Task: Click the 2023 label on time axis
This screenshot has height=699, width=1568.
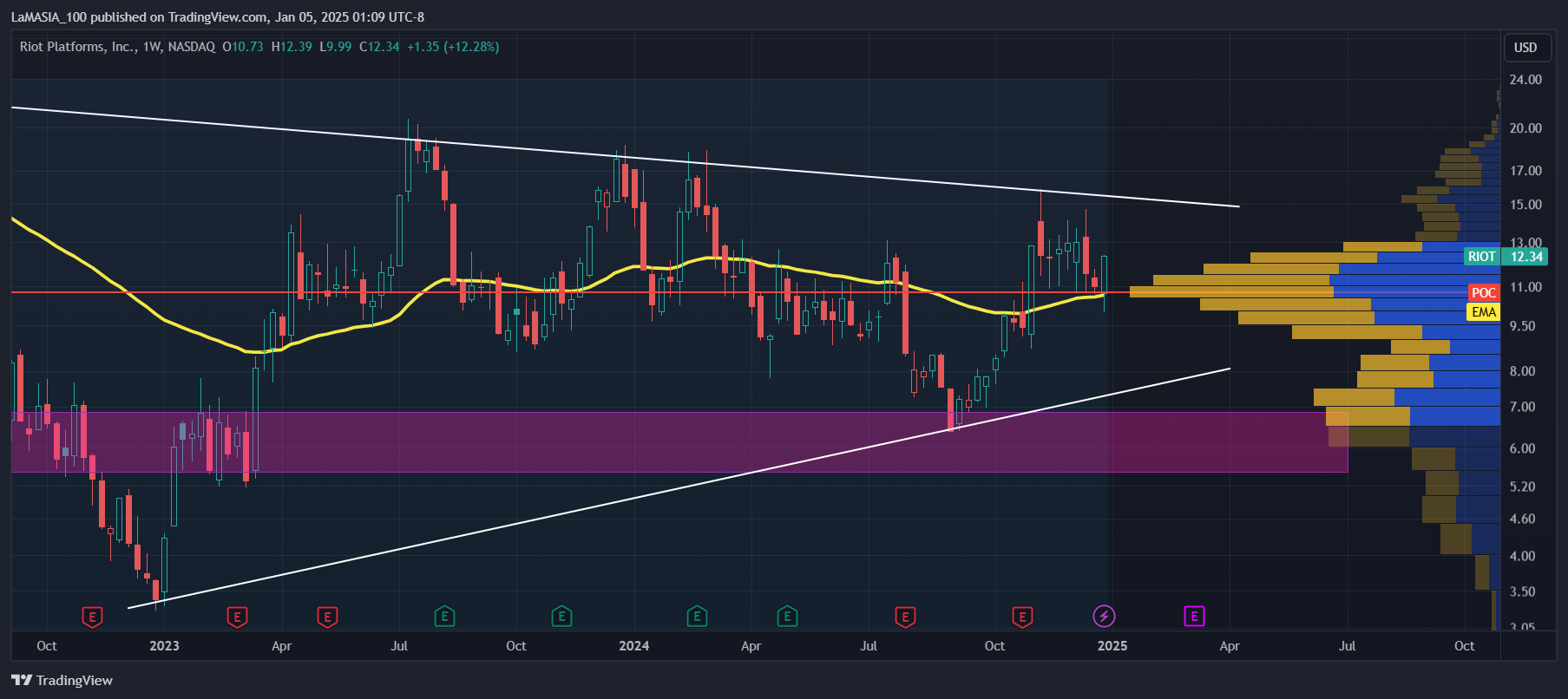Action: click(164, 645)
